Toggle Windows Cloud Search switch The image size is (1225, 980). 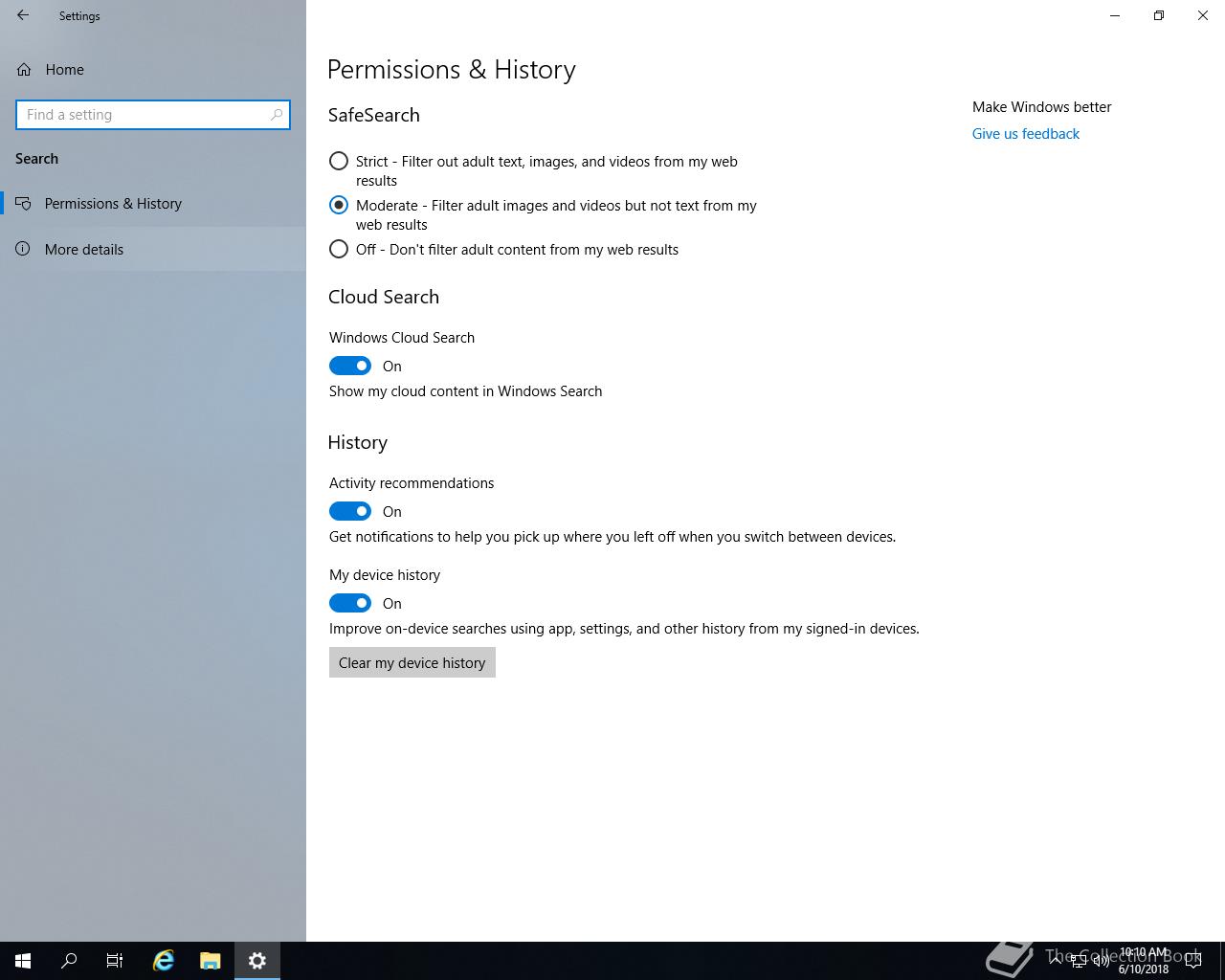pyautogui.click(x=350, y=366)
